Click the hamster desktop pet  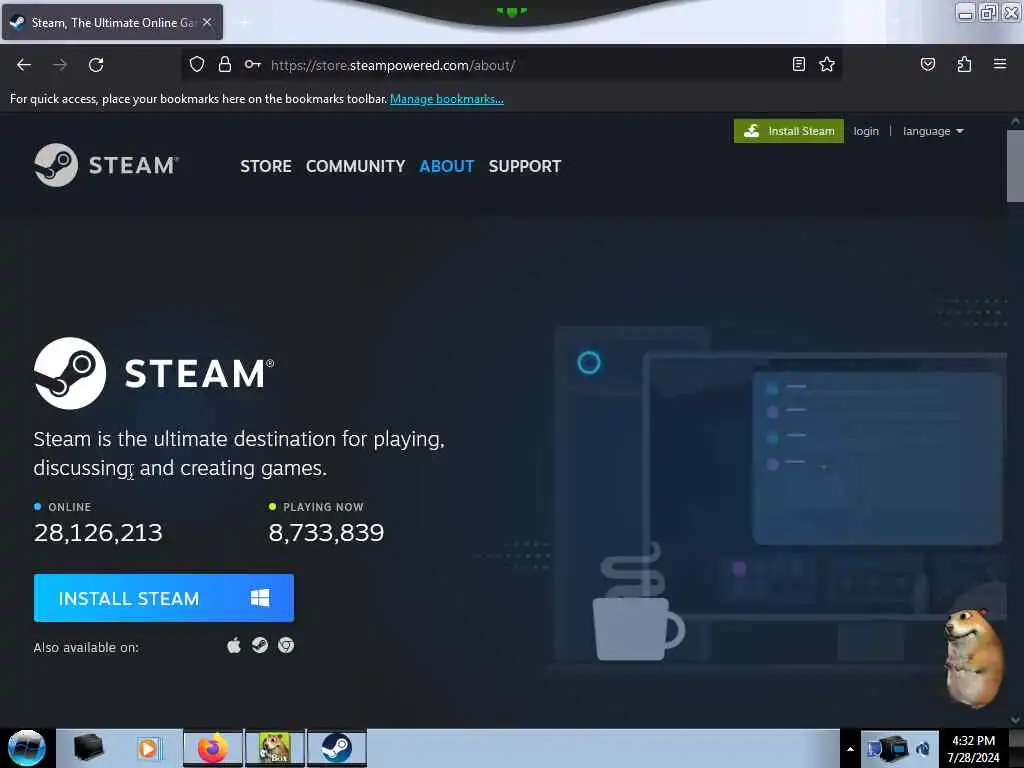click(x=974, y=658)
